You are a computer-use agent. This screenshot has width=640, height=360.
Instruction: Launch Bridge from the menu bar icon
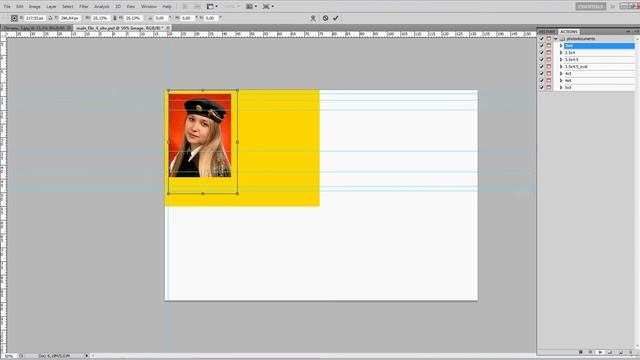pyautogui.click(x=185, y=7)
